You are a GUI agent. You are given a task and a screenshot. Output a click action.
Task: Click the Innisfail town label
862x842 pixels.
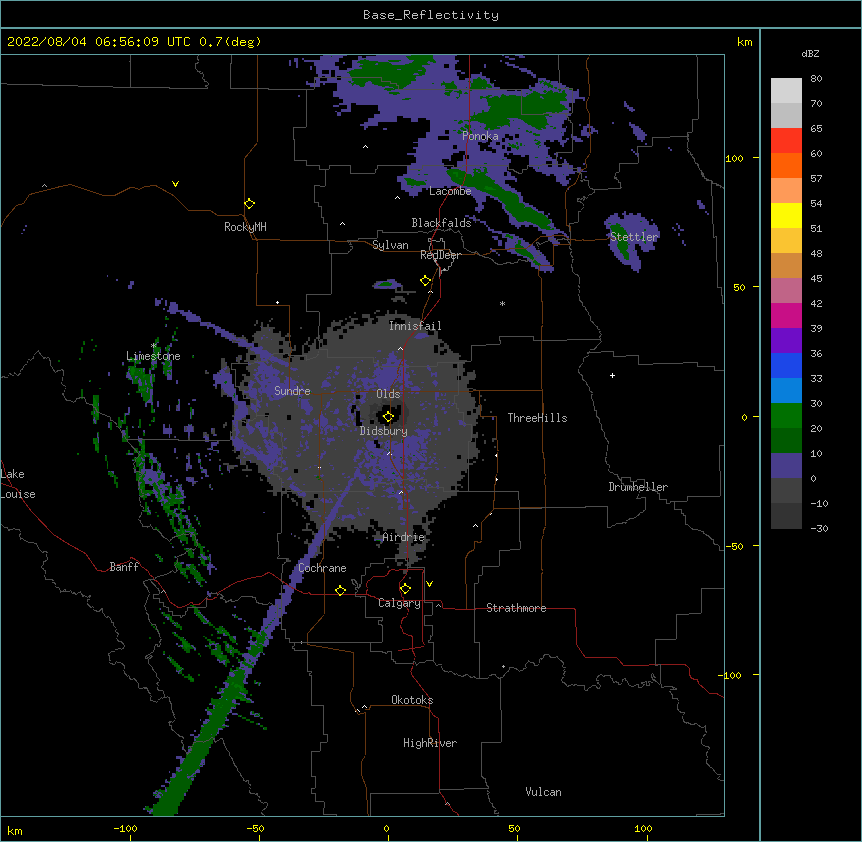coord(415,326)
